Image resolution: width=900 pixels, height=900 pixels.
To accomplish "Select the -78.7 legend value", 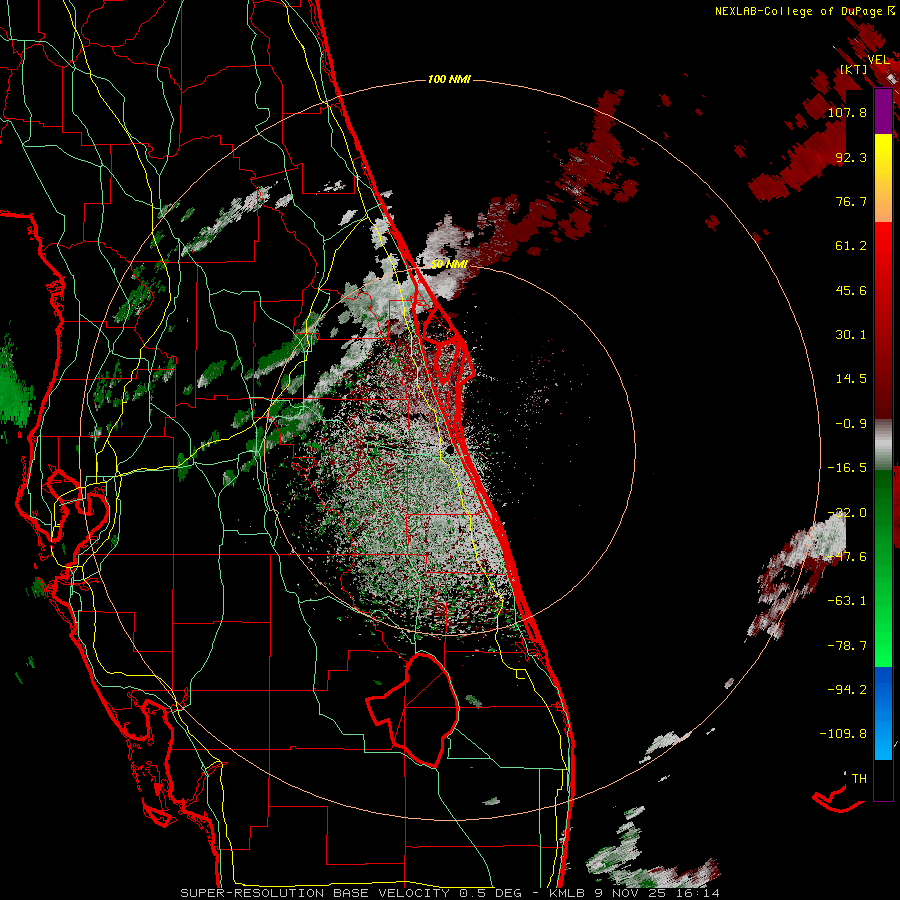I will 847,646.
